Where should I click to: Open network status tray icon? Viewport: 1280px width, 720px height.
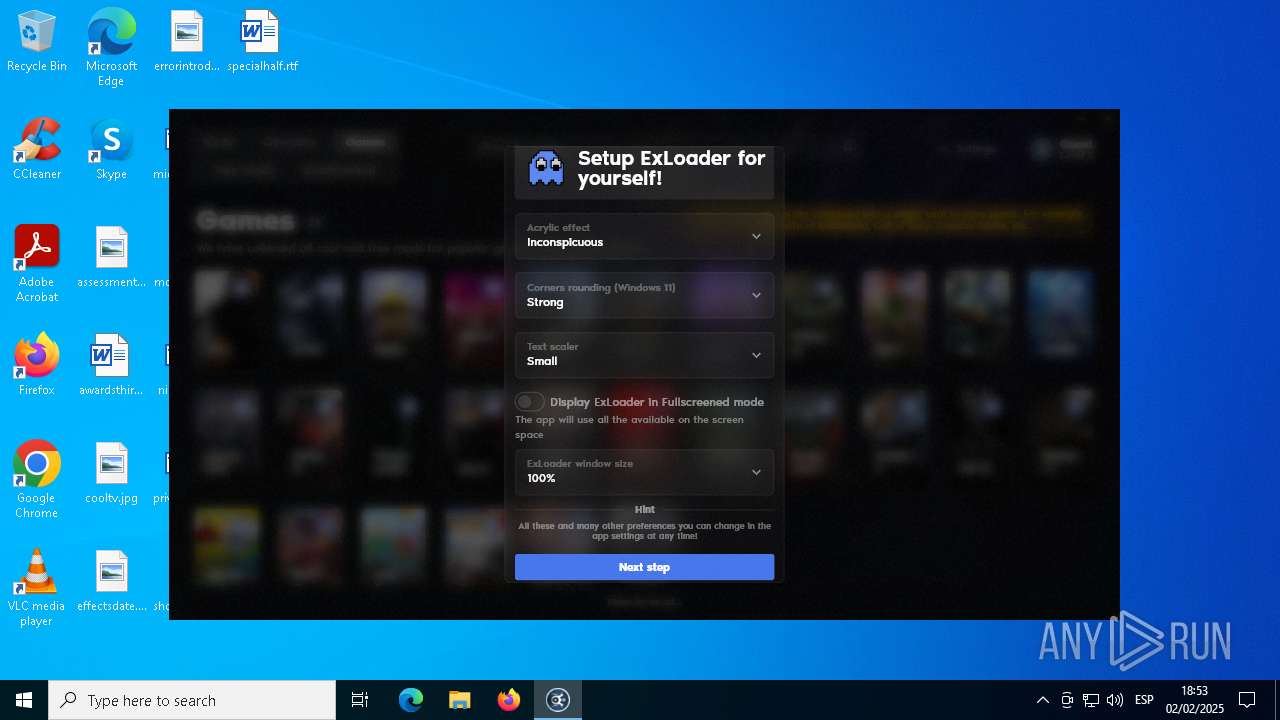[x=1091, y=700]
